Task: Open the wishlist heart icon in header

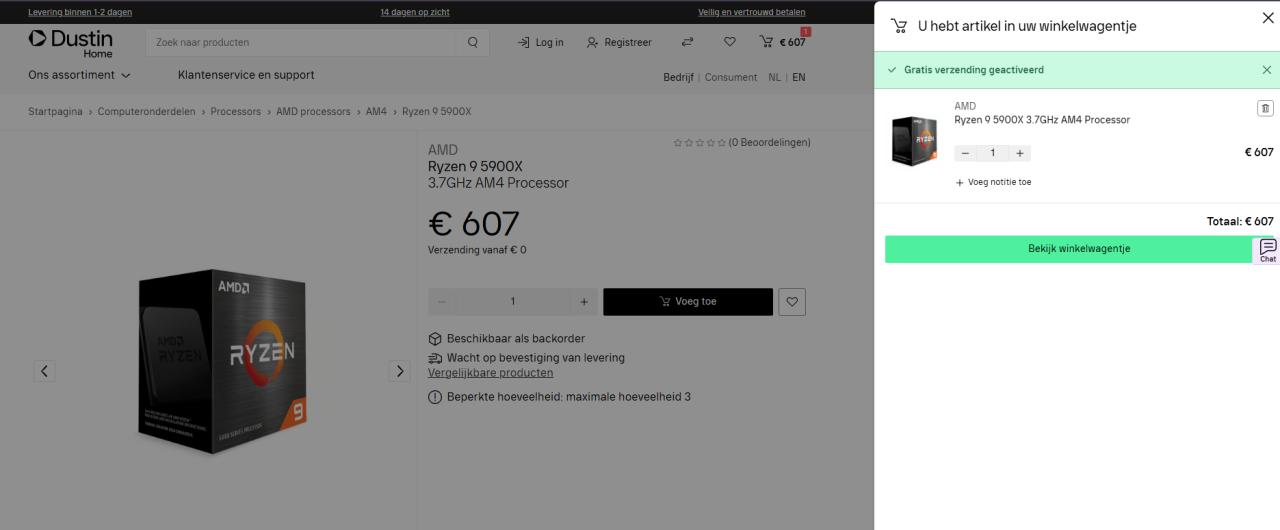Action: pyautogui.click(x=729, y=42)
